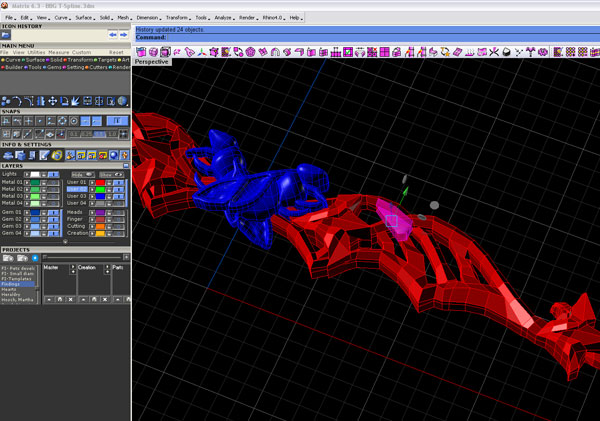The width and height of the screenshot is (600, 421).
Task: Click the globe icon in tool row
Action: 122,101
